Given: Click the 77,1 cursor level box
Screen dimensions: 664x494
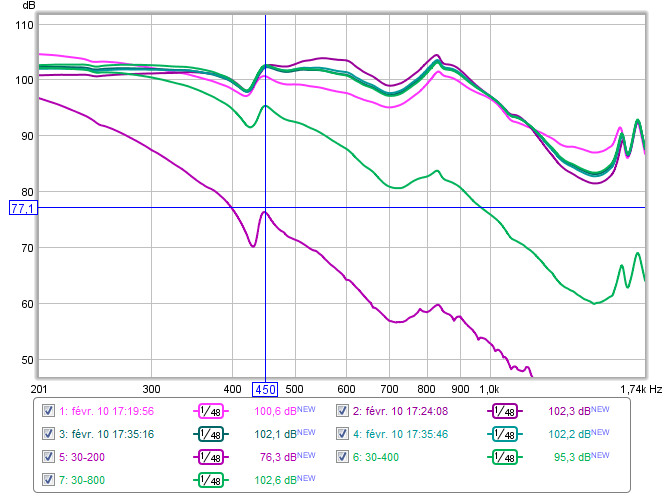Looking at the screenshot, I should [x=21, y=208].
